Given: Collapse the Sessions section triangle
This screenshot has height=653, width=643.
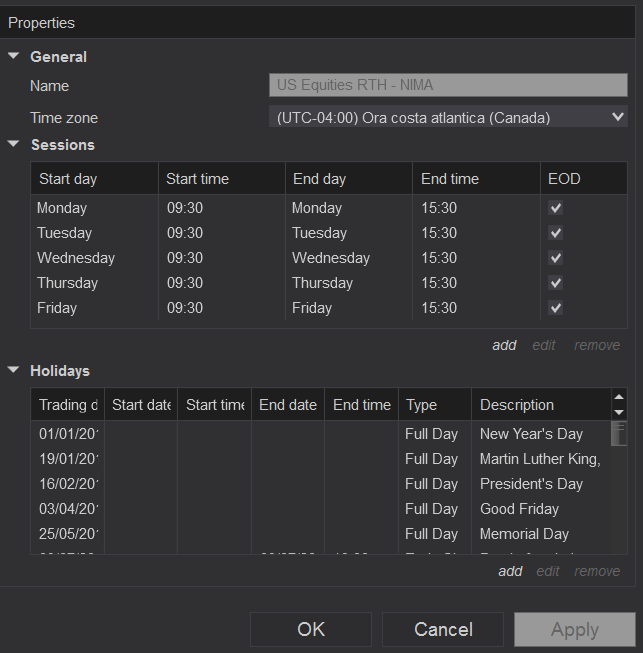Looking at the screenshot, I should click(x=14, y=144).
